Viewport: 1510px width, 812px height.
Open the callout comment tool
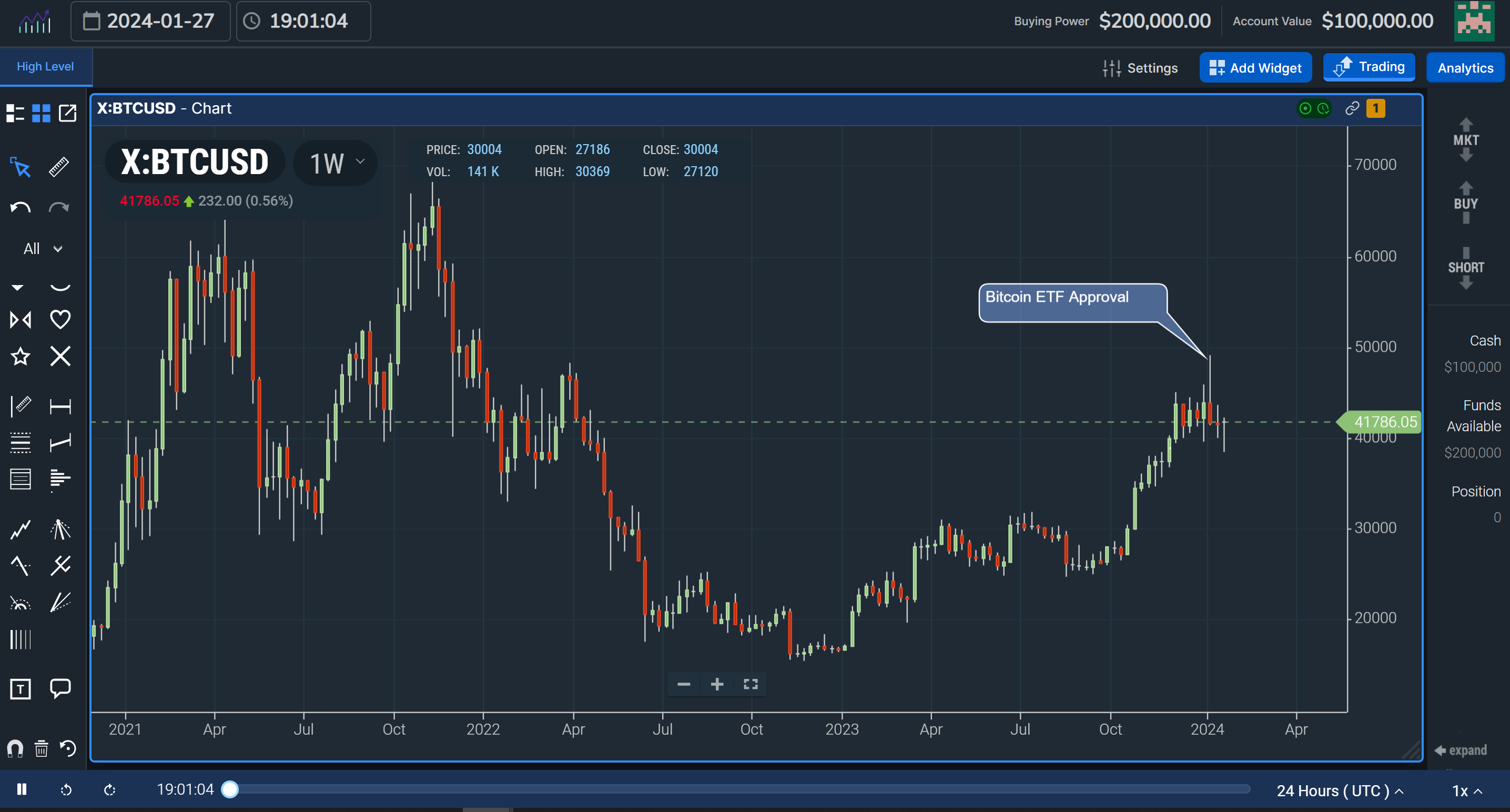(x=60, y=689)
